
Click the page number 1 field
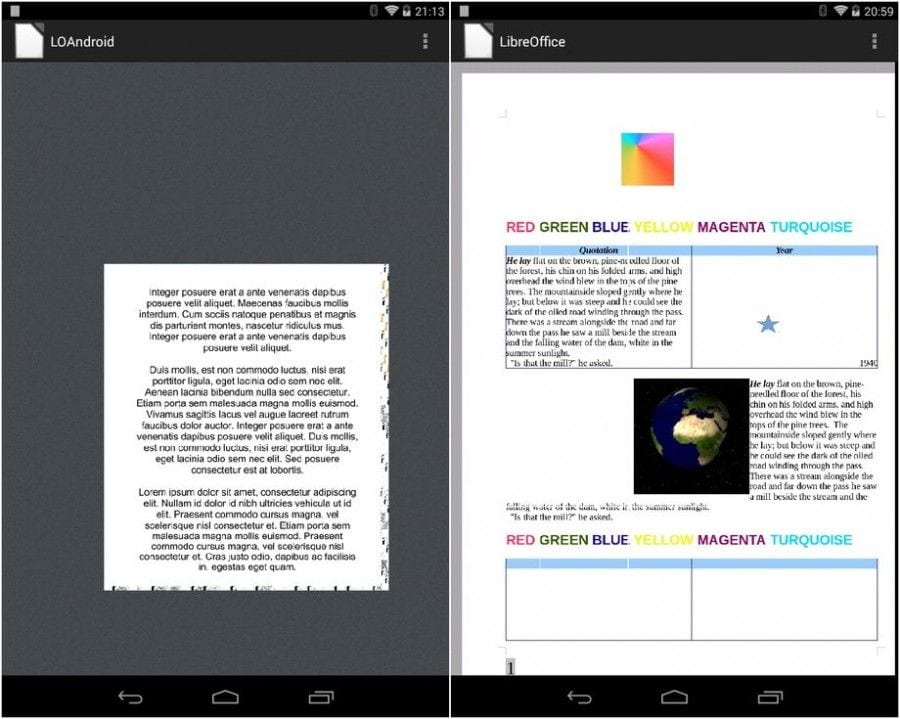pos(510,667)
